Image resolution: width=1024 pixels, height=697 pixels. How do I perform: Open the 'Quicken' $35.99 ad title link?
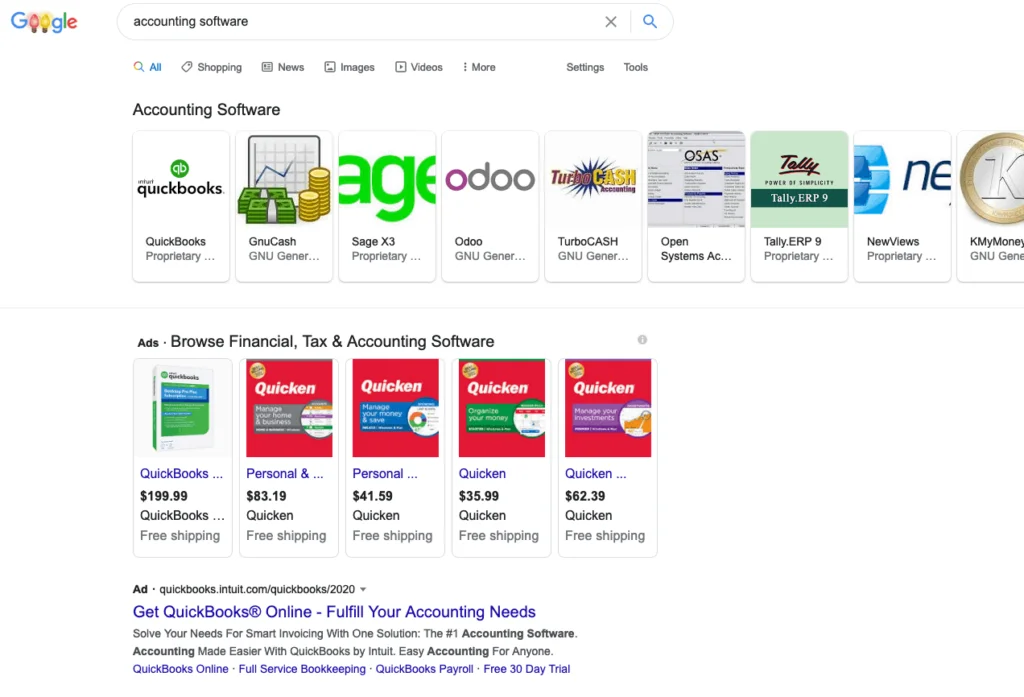pyautogui.click(x=482, y=474)
